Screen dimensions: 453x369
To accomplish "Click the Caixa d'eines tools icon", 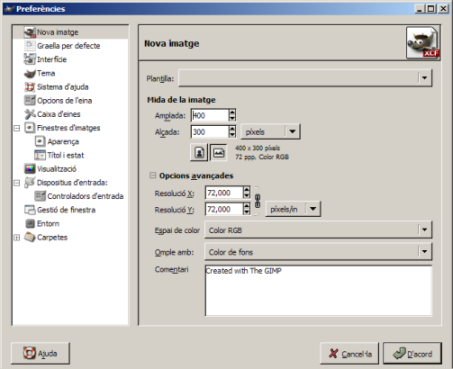I will coord(30,114).
